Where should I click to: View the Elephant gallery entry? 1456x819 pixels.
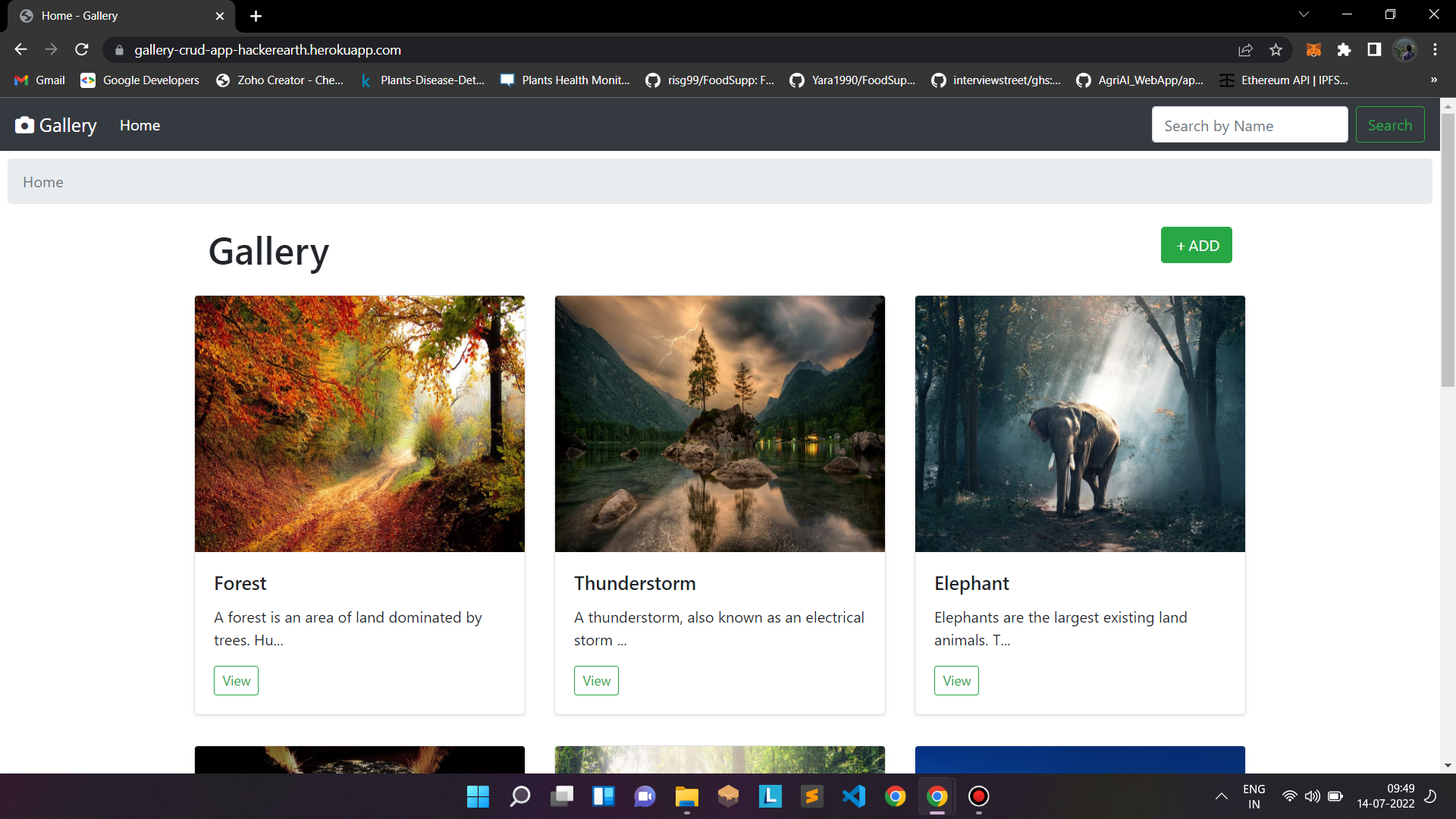(x=955, y=680)
